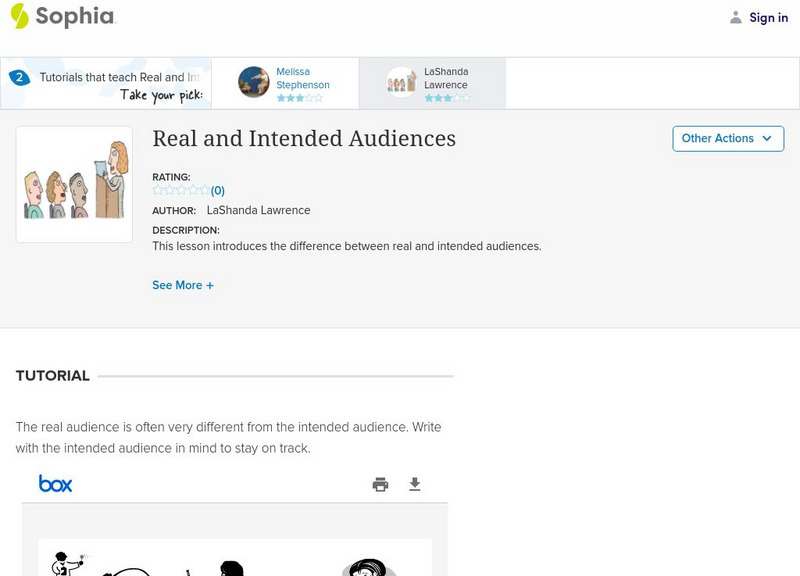Viewport: 800px width, 576px height.
Task: Click the rating count (0) link
Action: tap(217, 190)
